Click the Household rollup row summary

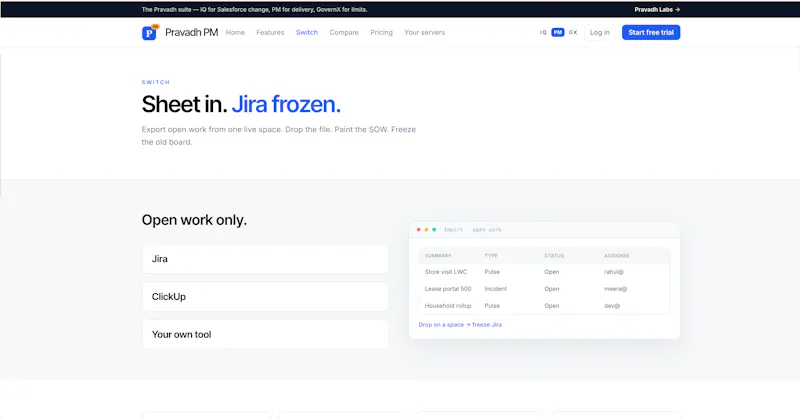448,306
